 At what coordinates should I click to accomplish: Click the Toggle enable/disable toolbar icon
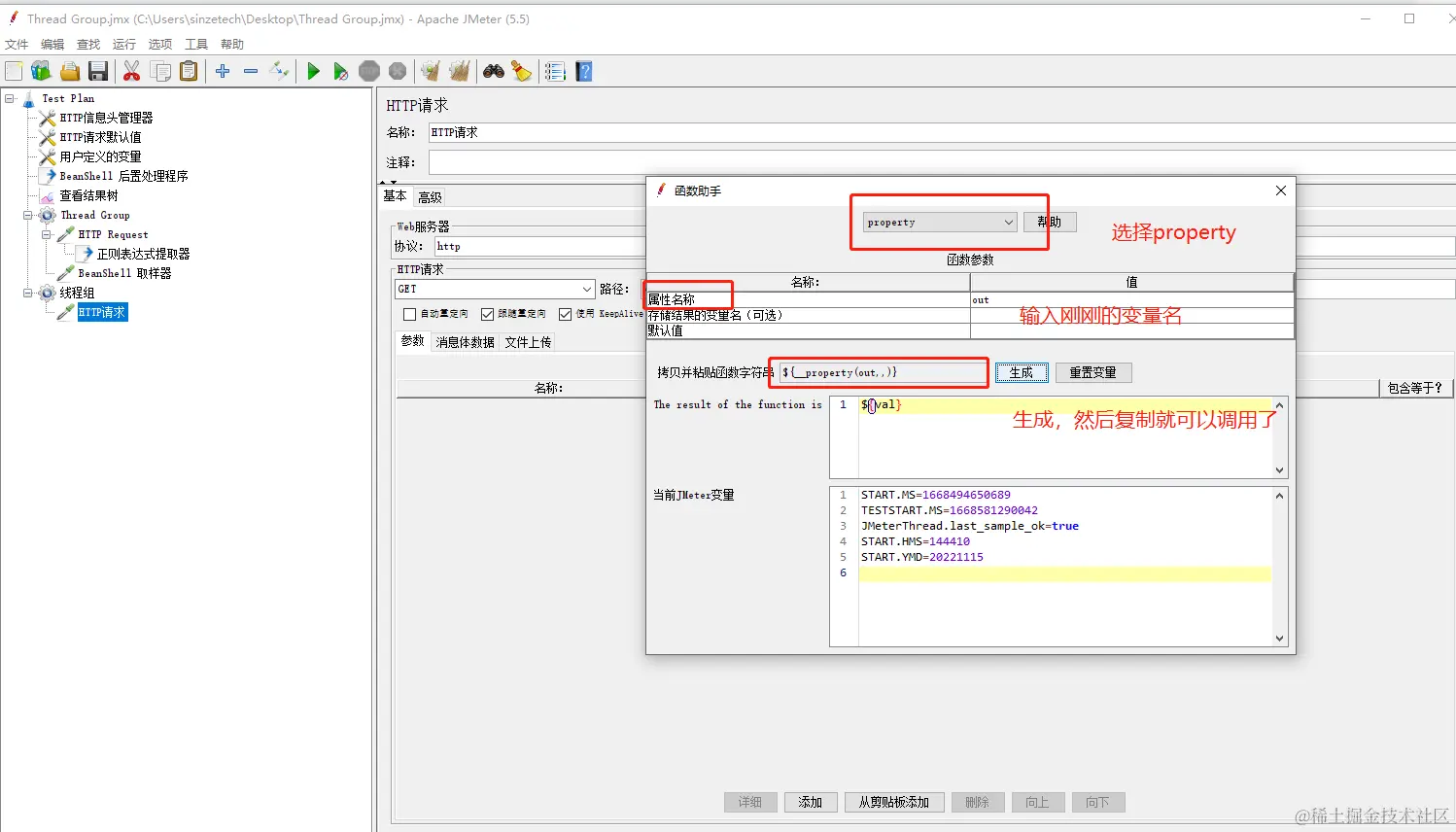point(279,71)
